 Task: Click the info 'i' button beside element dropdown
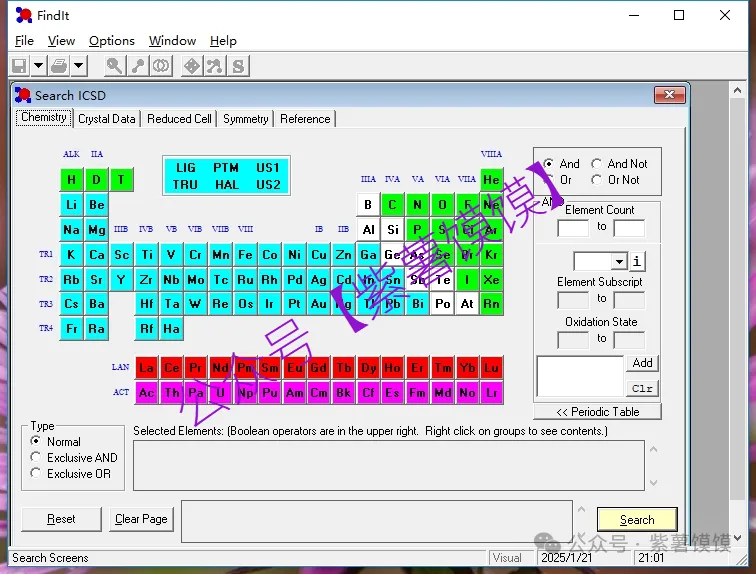(638, 262)
